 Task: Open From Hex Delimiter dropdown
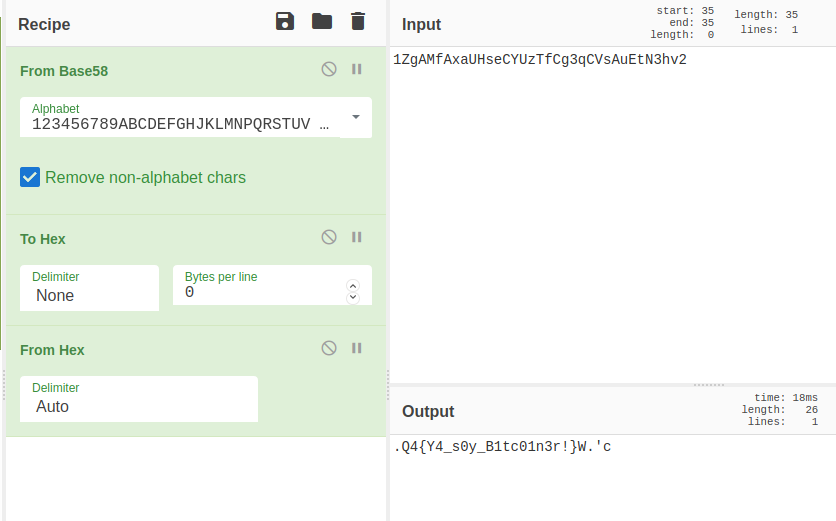[138, 406]
